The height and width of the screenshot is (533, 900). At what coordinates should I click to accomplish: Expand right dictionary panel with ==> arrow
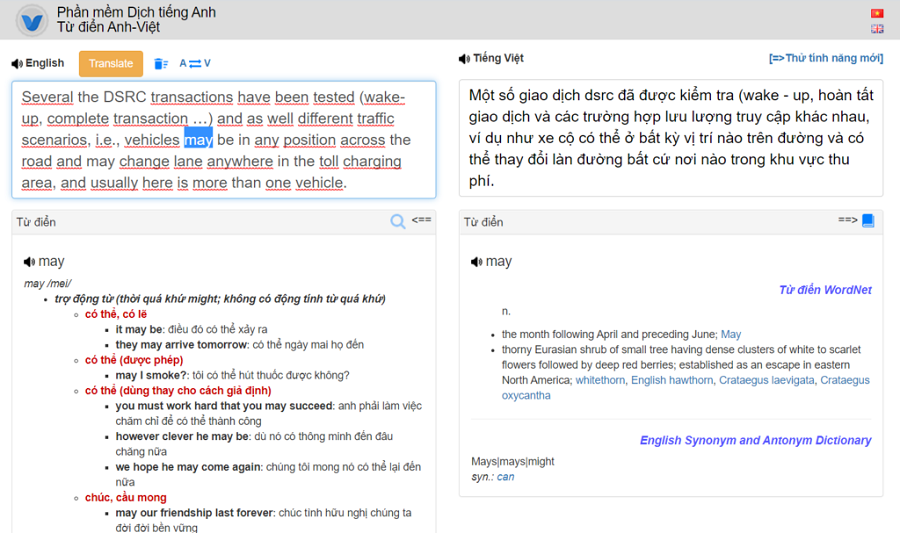(847, 220)
